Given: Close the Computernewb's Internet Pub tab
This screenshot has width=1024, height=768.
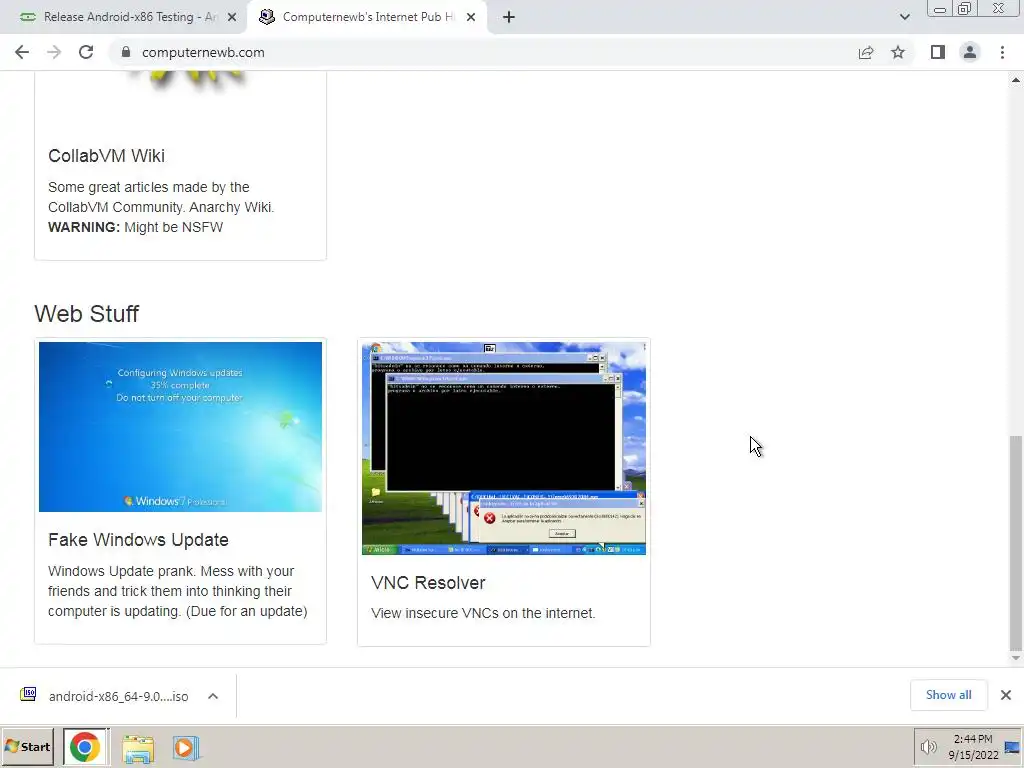Looking at the screenshot, I should [471, 17].
